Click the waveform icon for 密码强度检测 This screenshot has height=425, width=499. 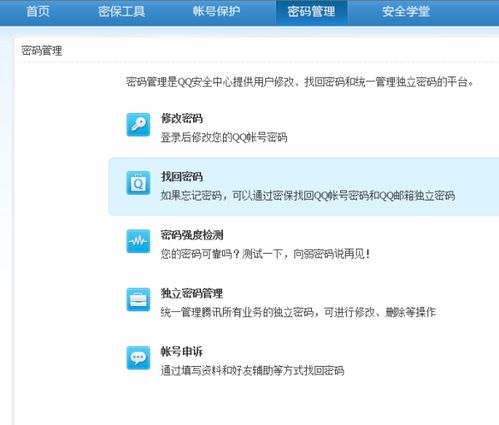(x=138, y=241)
